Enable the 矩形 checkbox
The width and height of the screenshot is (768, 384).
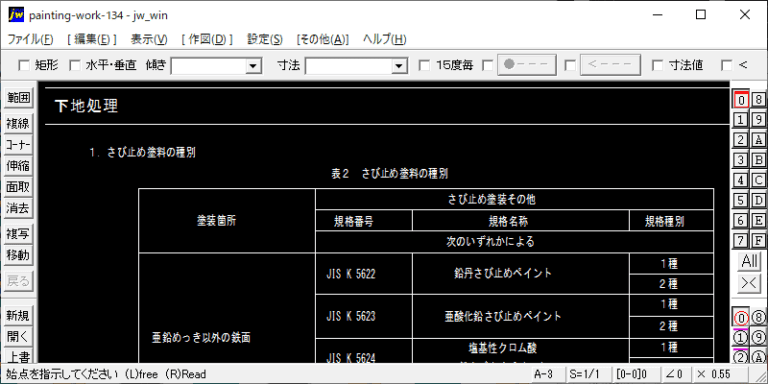(x=23, y=65)
